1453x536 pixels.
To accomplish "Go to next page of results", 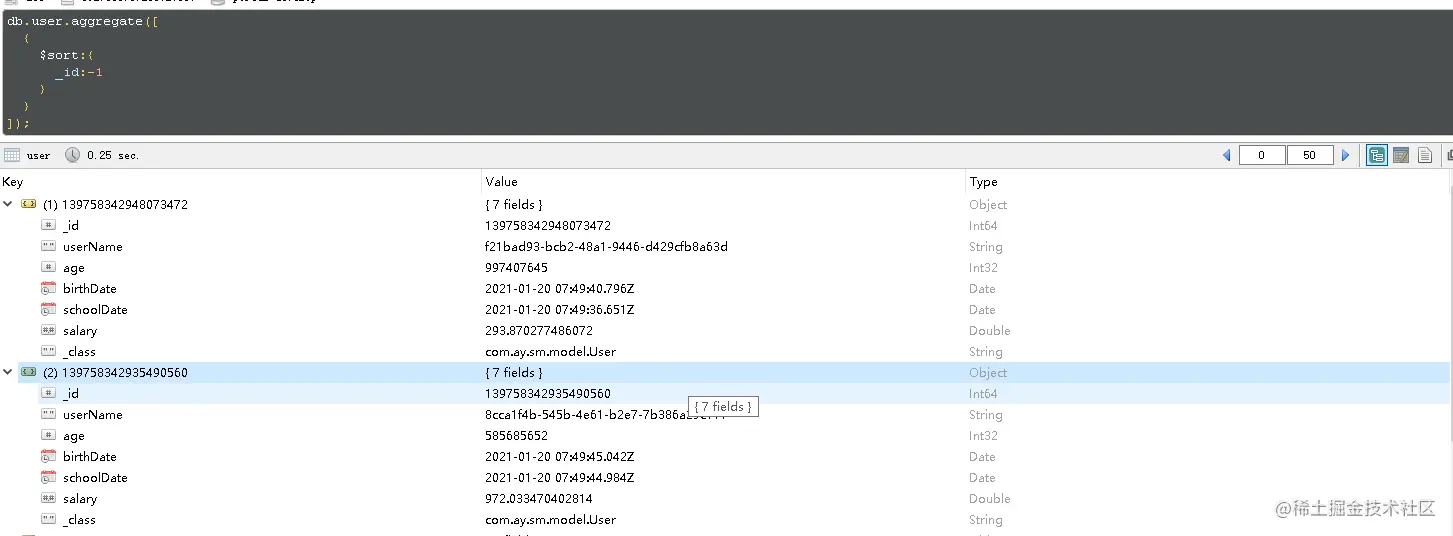I will 1345,155.
